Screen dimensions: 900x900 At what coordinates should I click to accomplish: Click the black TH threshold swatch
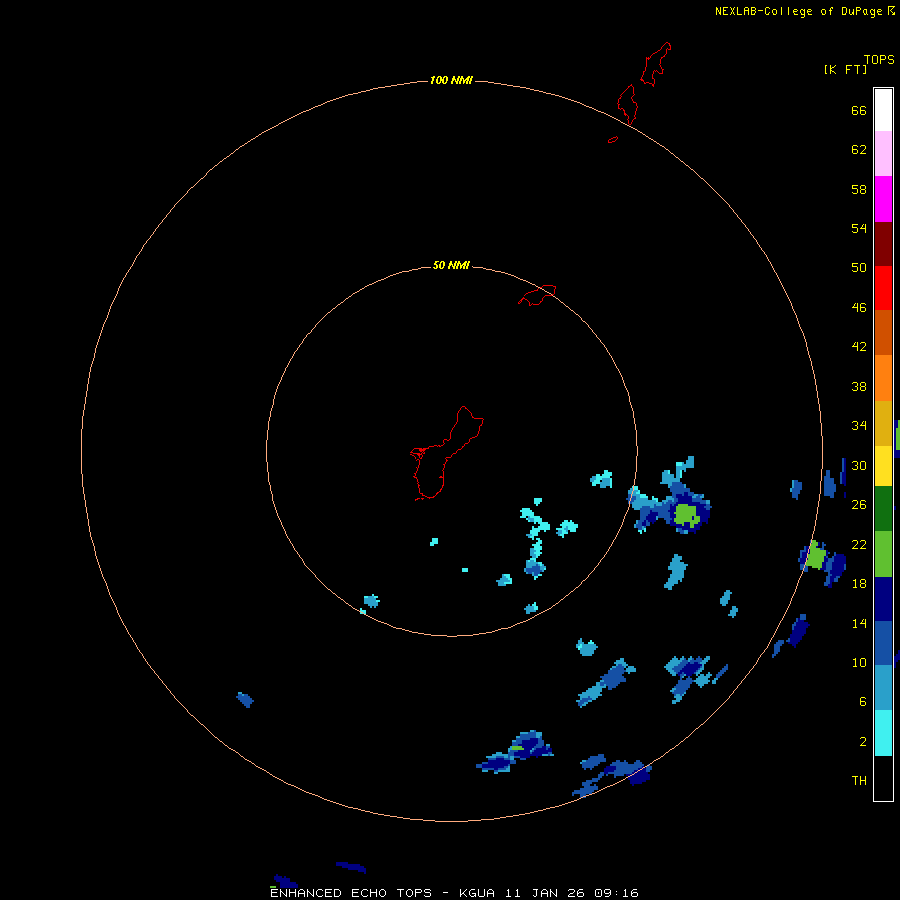click(x=883, y=778)
